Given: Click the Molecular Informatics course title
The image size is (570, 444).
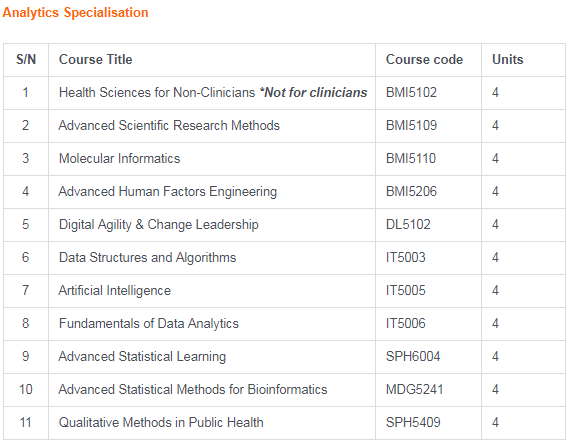Looking at the screenshot, I should pos(120,159).
